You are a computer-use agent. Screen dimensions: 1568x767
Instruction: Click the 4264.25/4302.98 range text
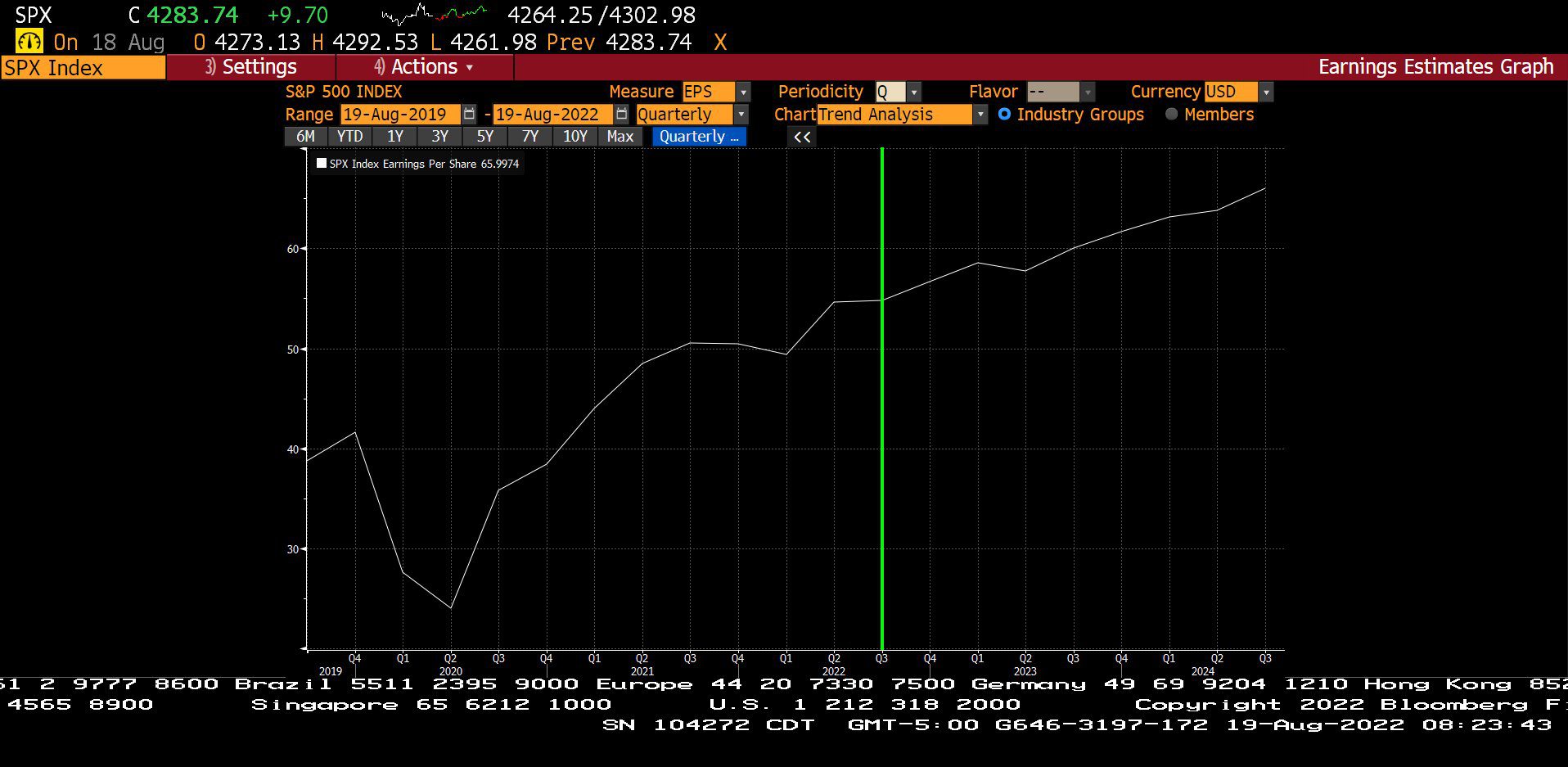click(602, 15)
